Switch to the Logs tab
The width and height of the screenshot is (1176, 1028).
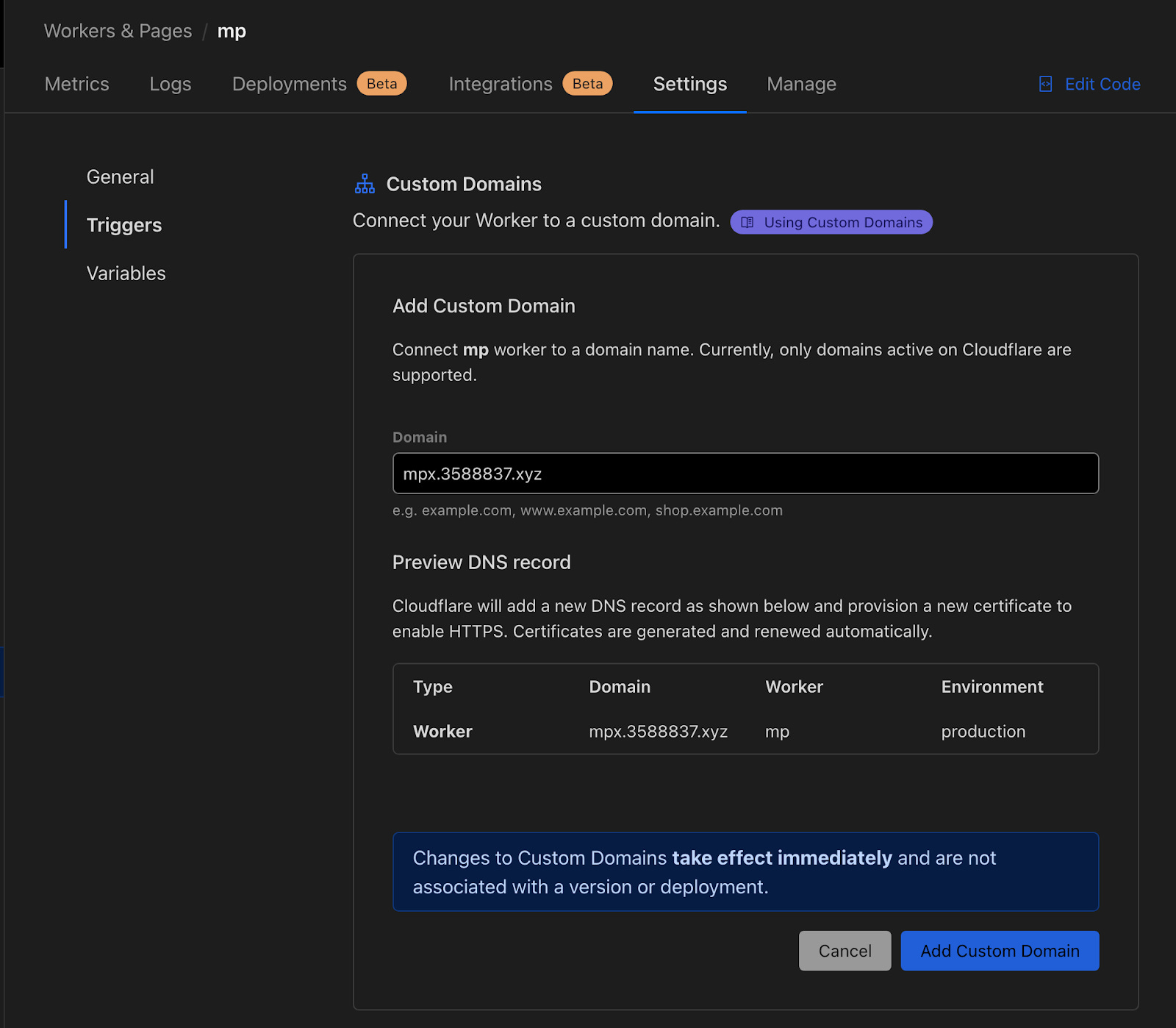pos(171,84)
